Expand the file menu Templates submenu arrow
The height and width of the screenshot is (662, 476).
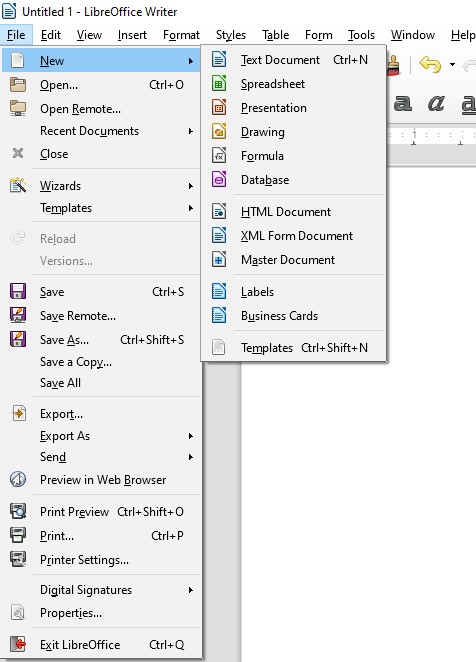pyautogui.click(x=191, y=208)
